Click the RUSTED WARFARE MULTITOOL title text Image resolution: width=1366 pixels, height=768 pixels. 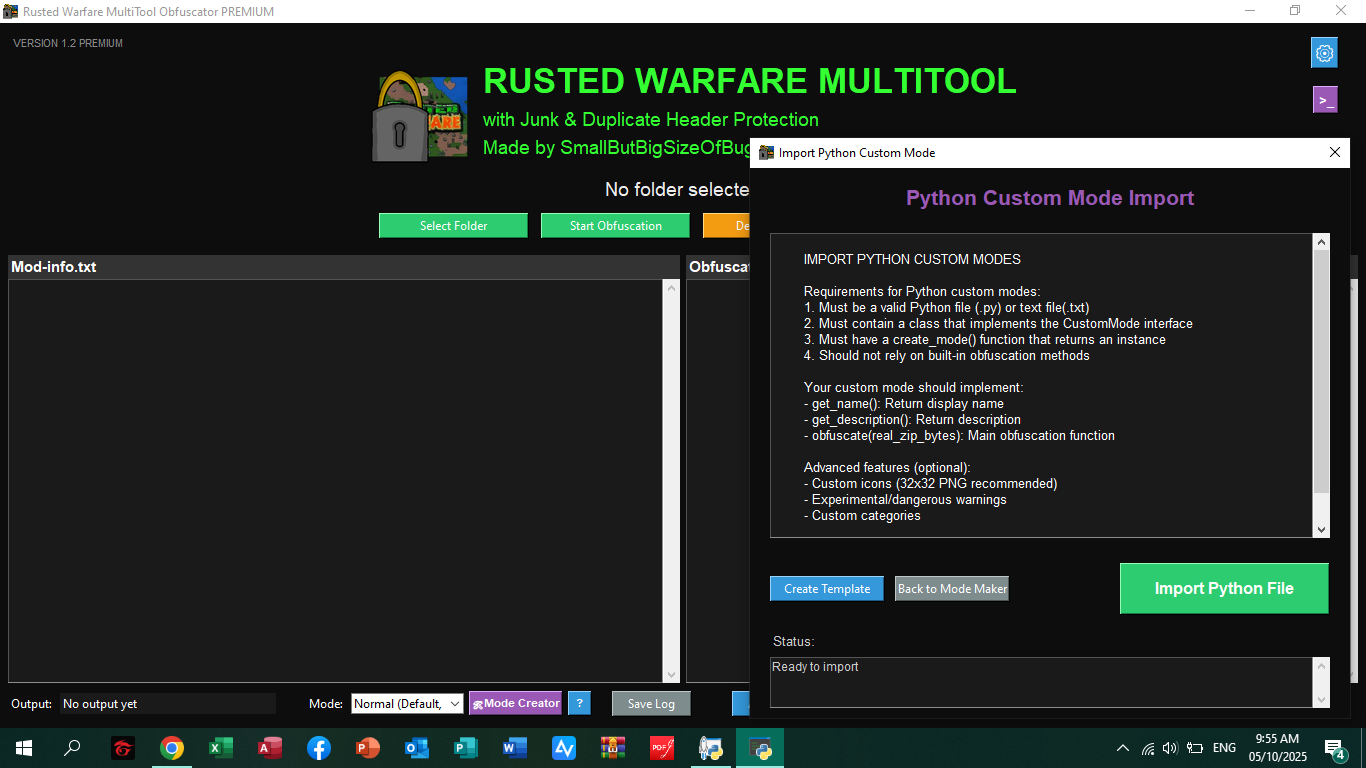click(750, 80)
